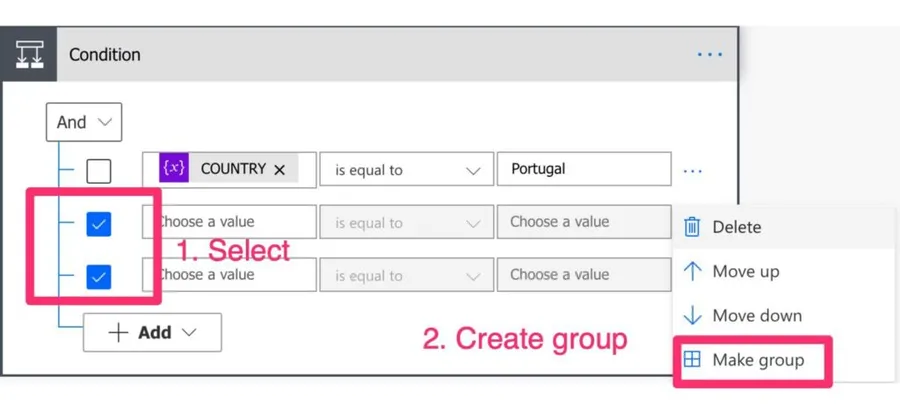Uncheck the third condition row checkbox

(x=99, y=277)
